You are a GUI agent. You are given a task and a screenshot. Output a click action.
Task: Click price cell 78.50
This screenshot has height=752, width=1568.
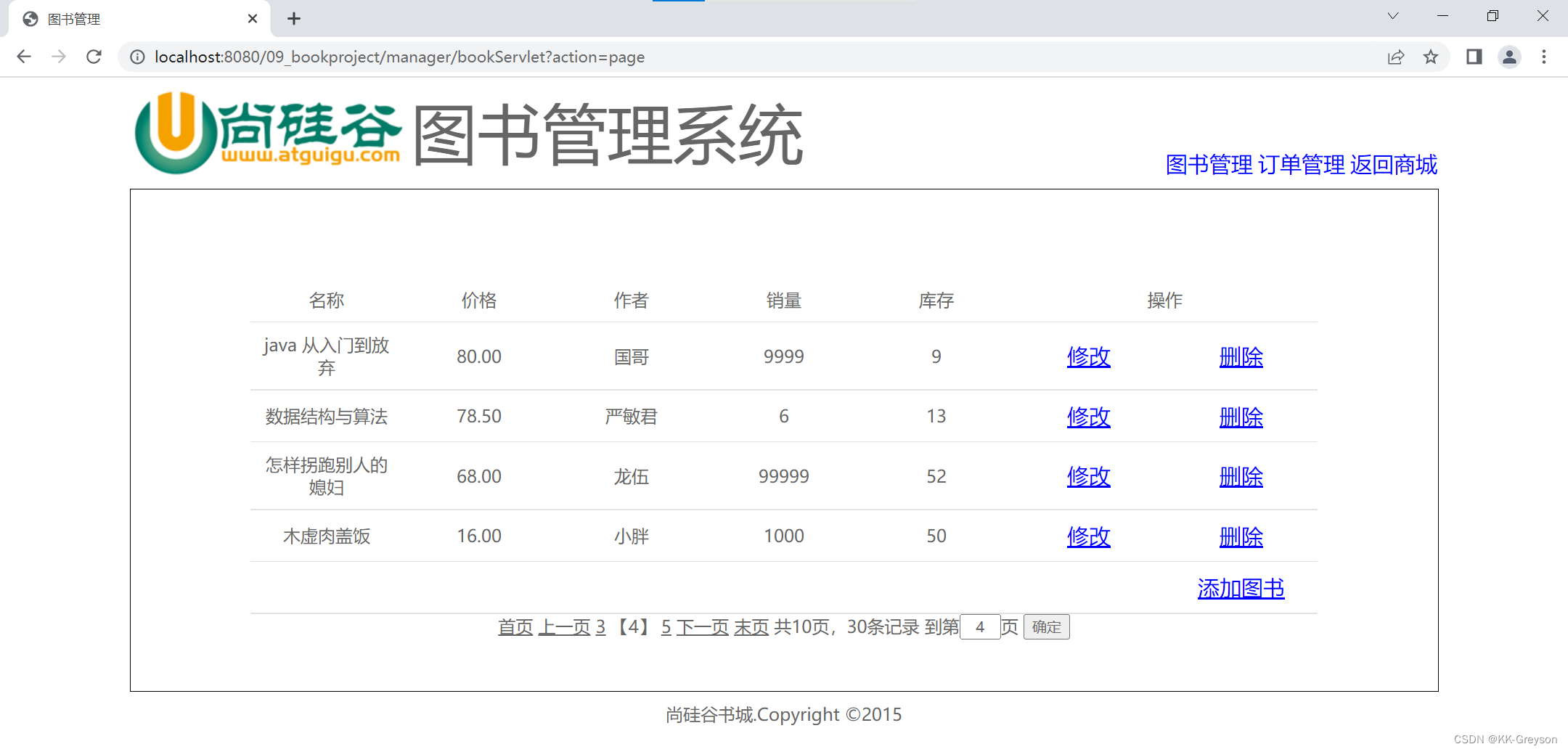pyautogui.click(x=479, y=416)
